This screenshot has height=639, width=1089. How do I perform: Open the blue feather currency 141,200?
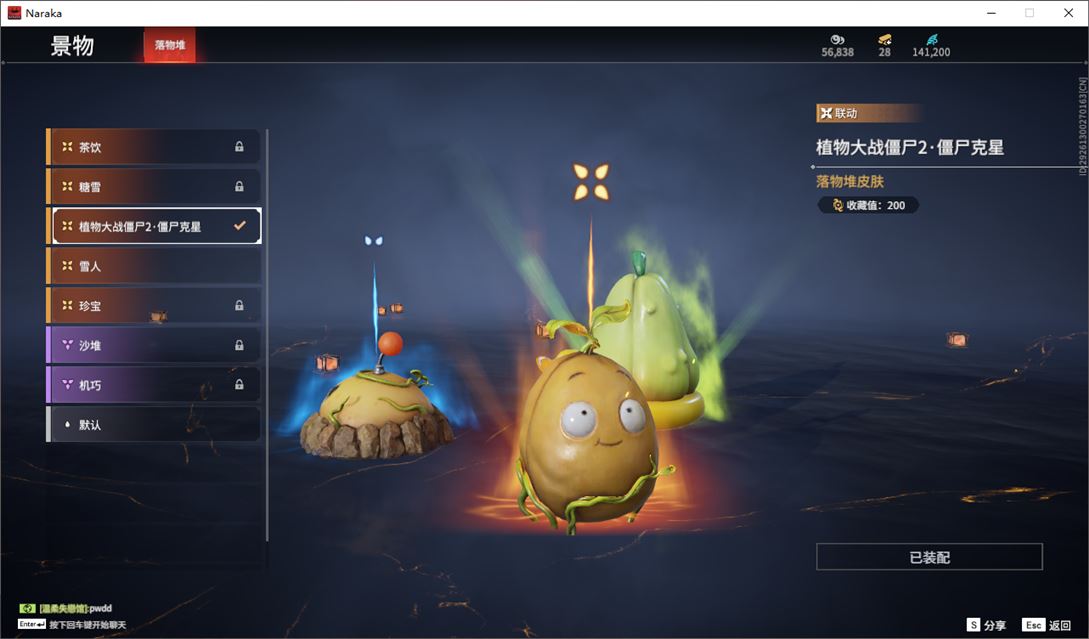[931, 46]
